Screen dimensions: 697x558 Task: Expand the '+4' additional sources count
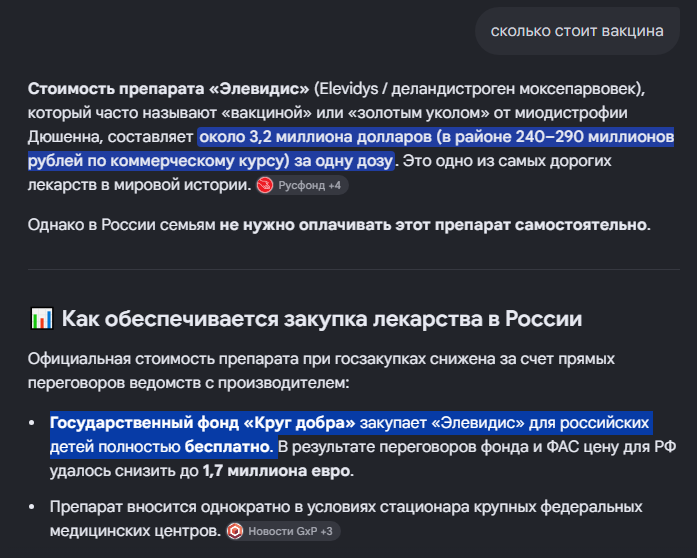pyautogui.click(x=334, y=185)
